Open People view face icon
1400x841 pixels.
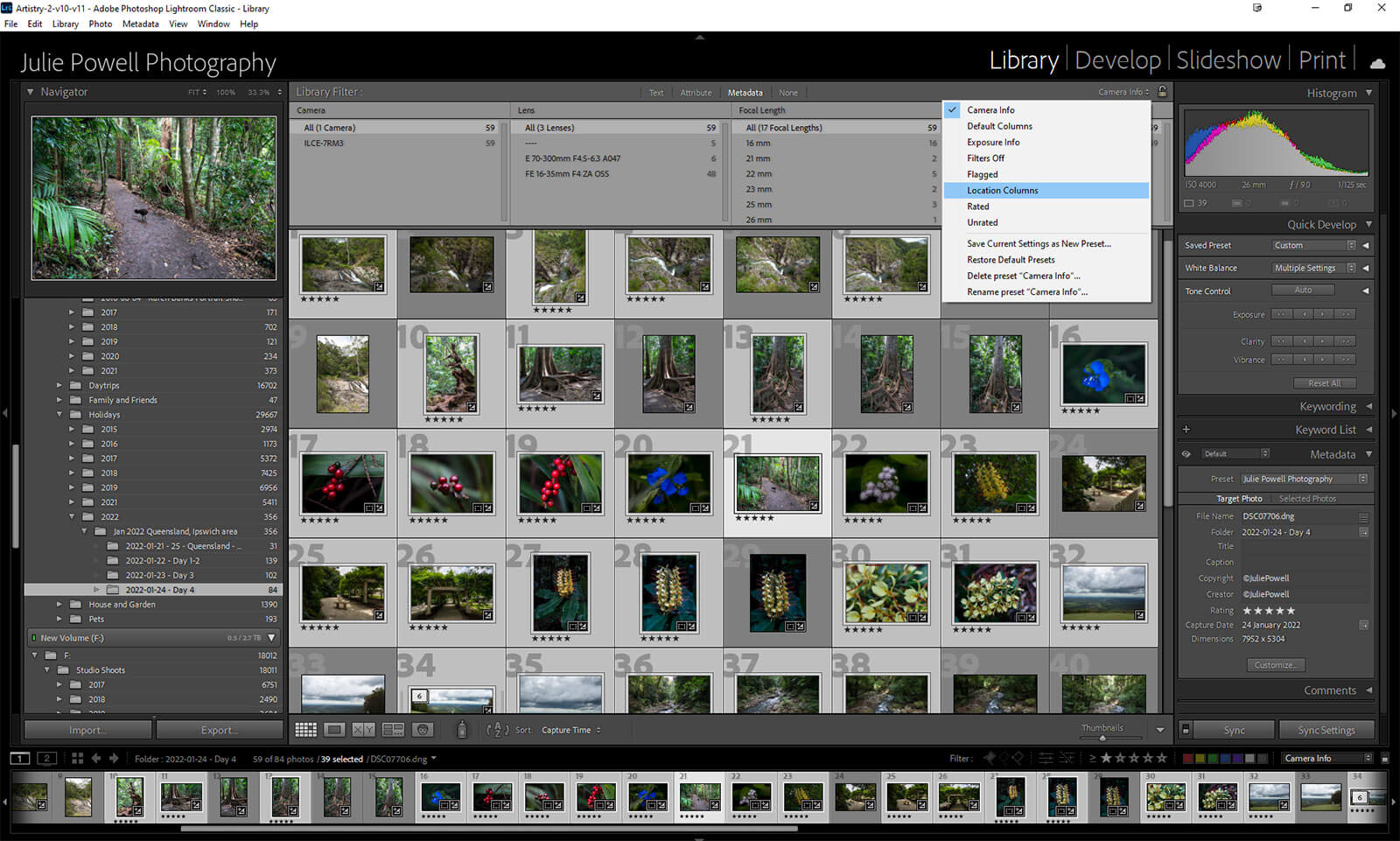click(423, 730)
